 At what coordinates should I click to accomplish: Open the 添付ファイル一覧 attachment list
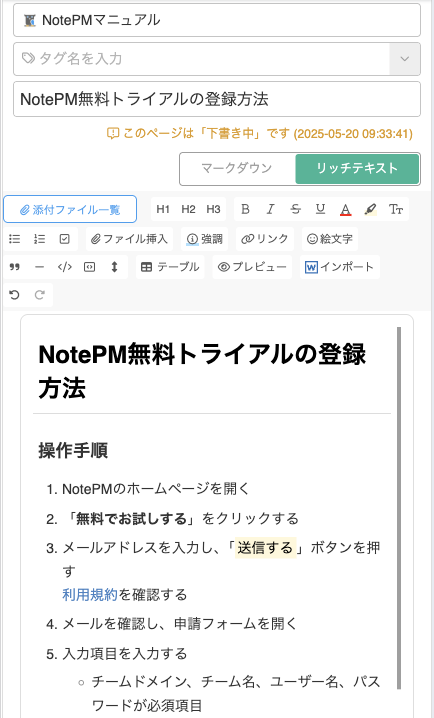[x=70, y=209]
